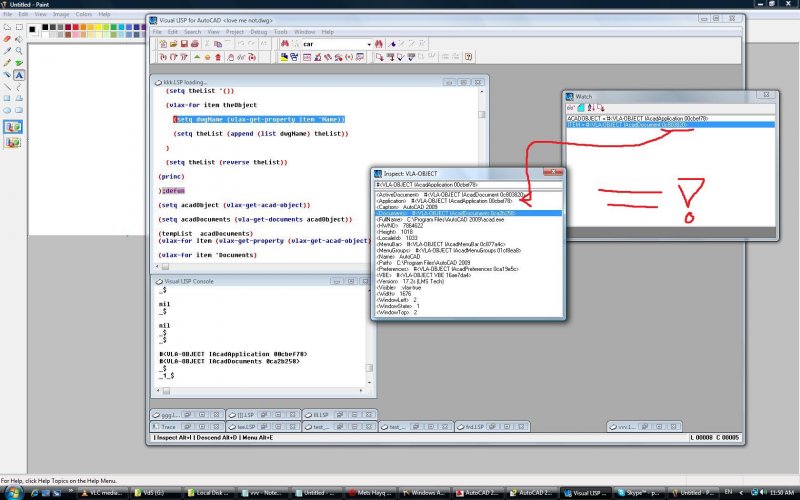The image size is (800, 500).
Task: Restore the minimized frd.LSP window
Action: click(492, 427)
